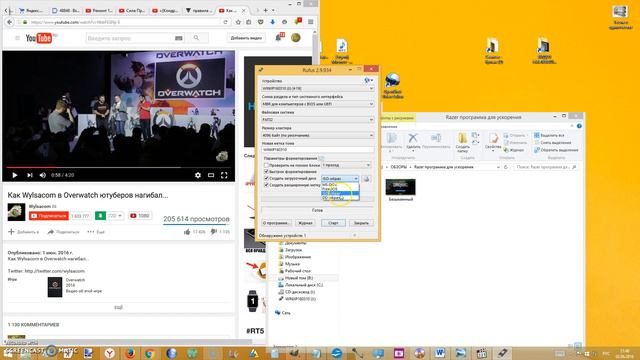This screenshot has height=360, width=640.
Task: Toggle YouTube theater mode
Action: click(211, 175)
